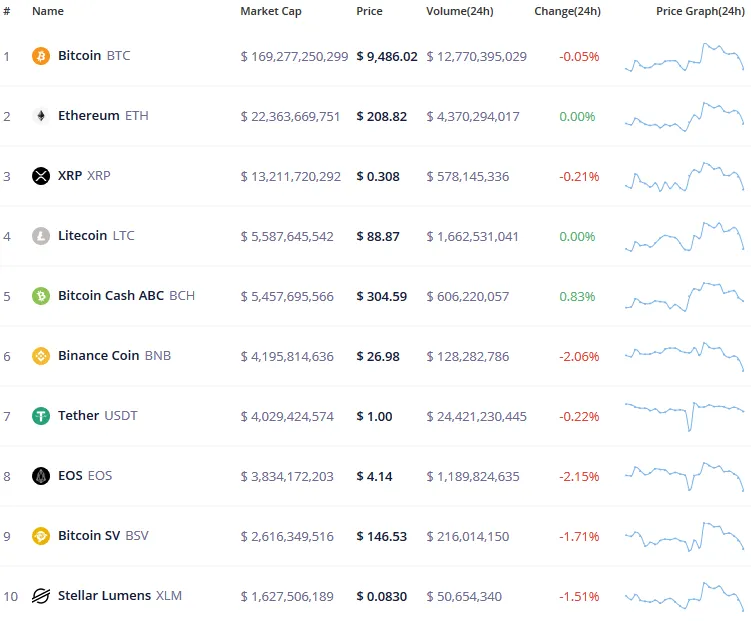Click Stellar Lumens change -1.51%
Viewport: 751px width, 621px height.
(579, 596)
